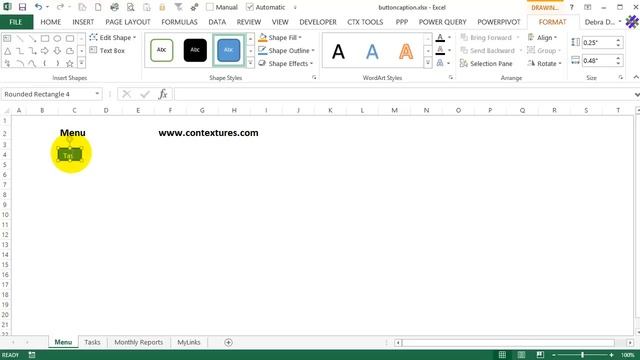Image resolution: width=640 pixels, height=360 pixels.
Task: Select the green rounded rectangle shape
Action: coord(70,155)
